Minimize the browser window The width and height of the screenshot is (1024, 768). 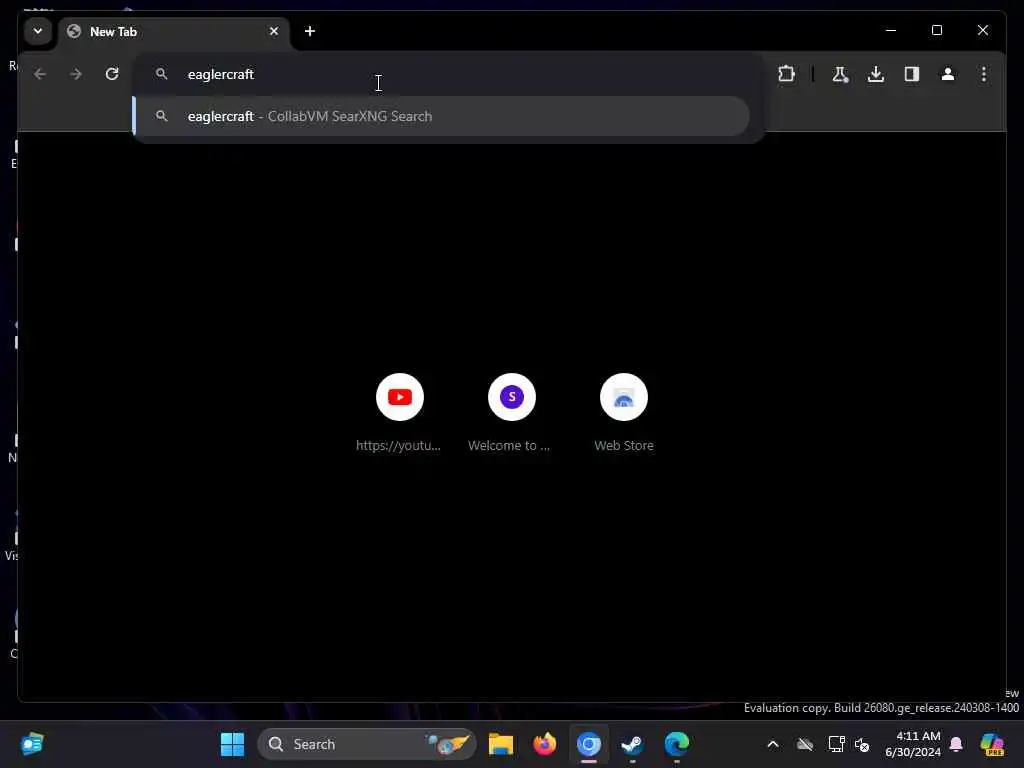coord(891,30)
